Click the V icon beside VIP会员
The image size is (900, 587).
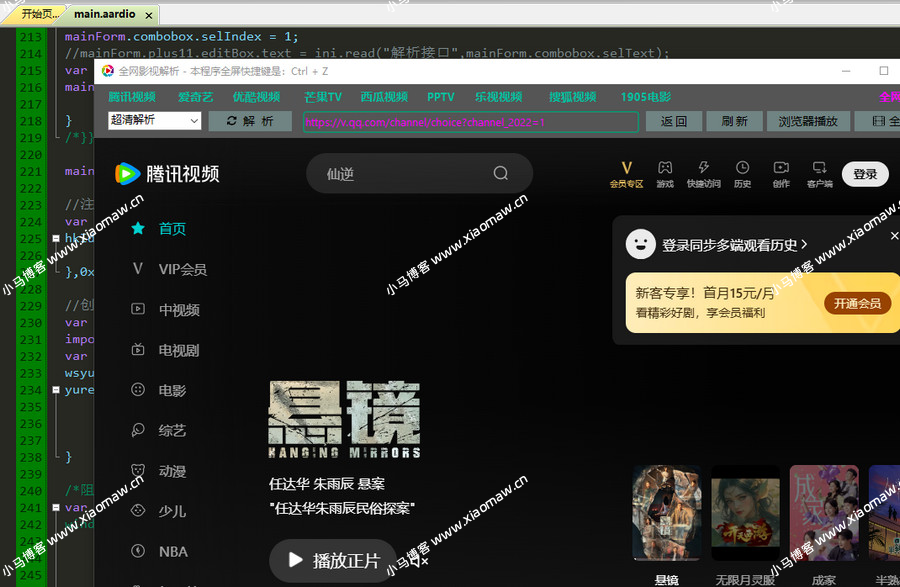[x=138, y=269]
